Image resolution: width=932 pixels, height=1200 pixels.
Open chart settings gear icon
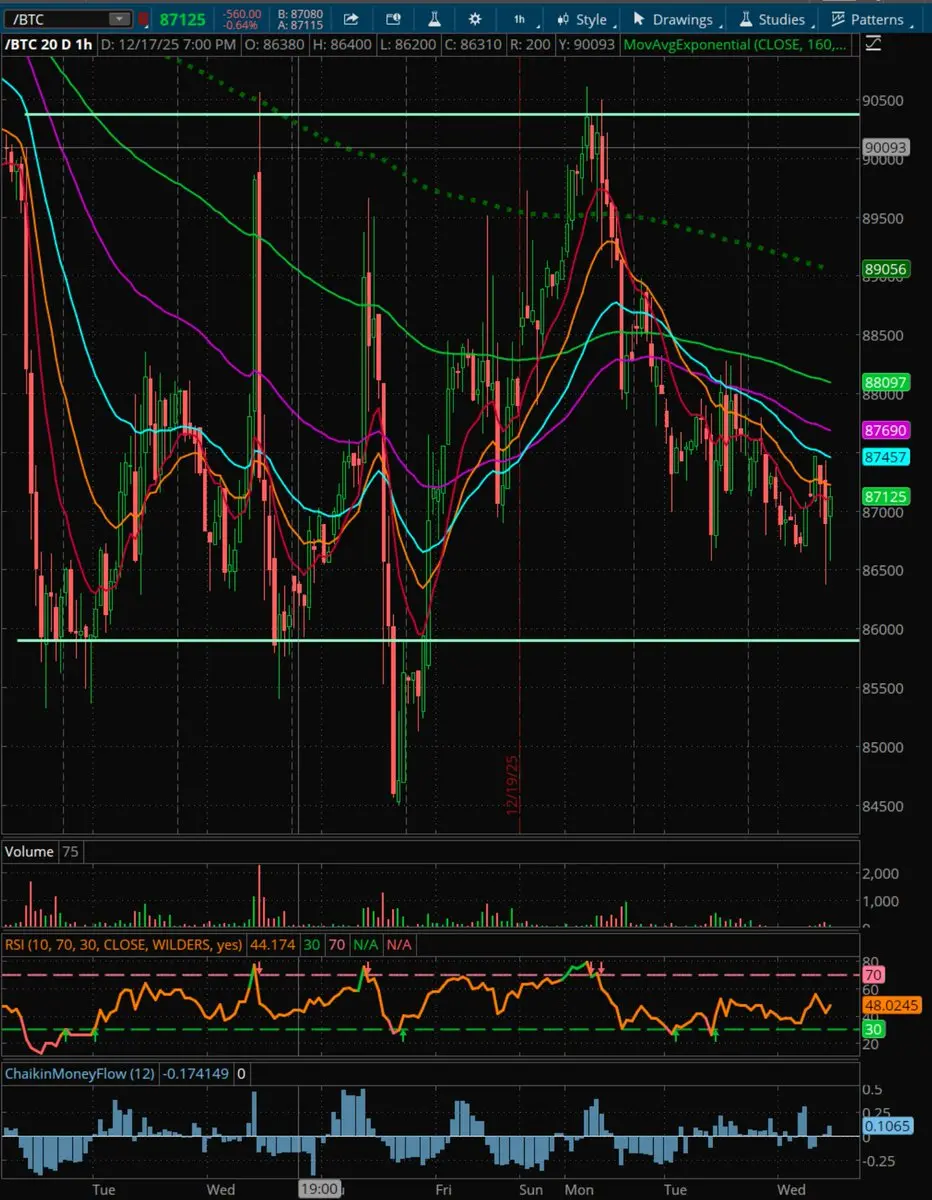(475, 18)
